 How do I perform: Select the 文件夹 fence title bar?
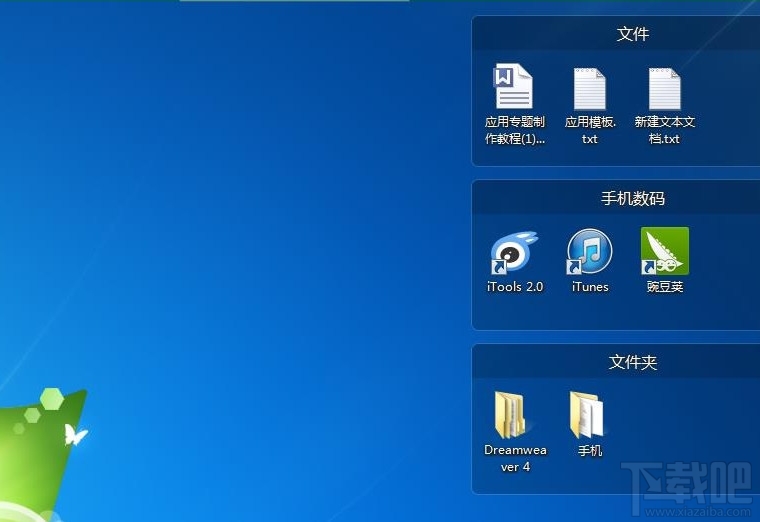(616, 362)
